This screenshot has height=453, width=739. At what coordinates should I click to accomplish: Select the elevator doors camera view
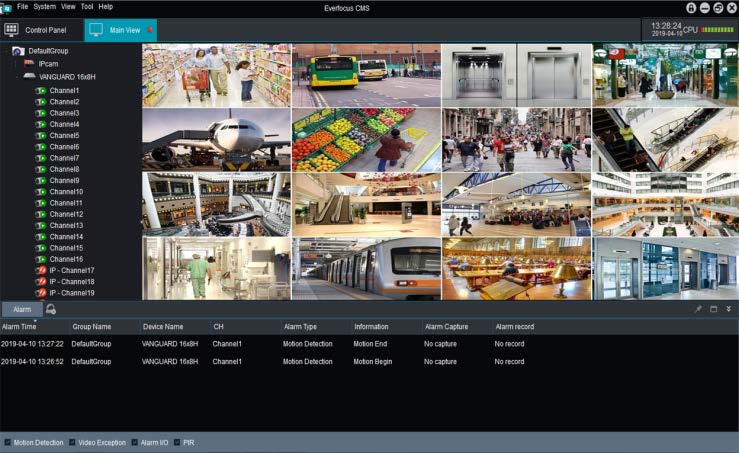coord(517,75)
